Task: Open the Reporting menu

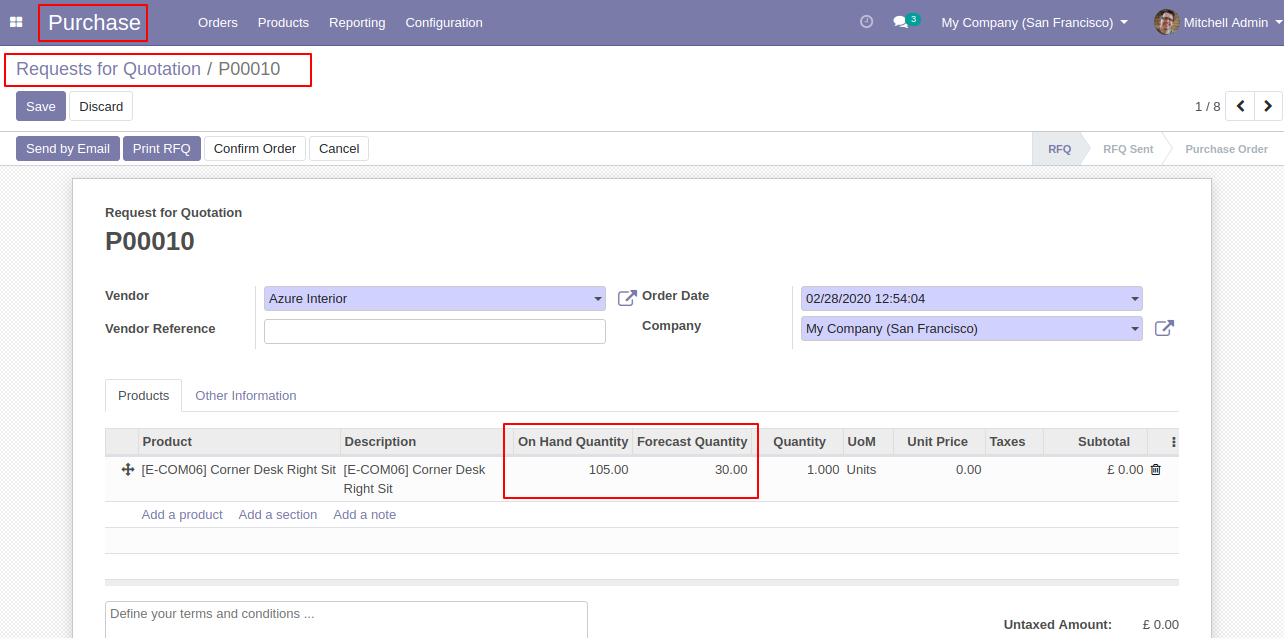Action: point(357,22)
